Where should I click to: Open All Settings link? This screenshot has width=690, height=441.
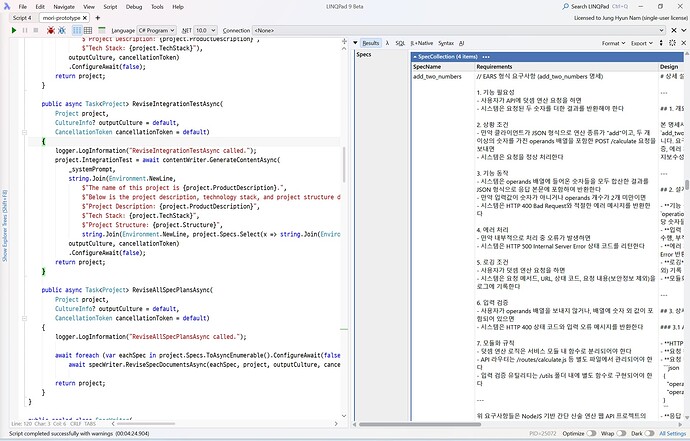coord(673,434)
